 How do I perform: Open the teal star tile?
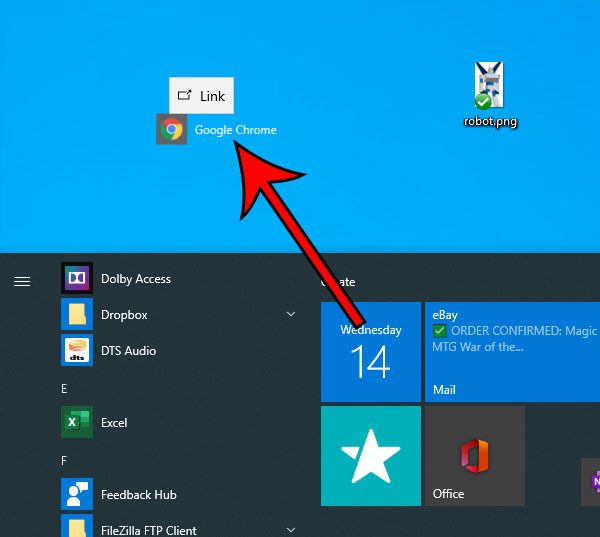370,456
